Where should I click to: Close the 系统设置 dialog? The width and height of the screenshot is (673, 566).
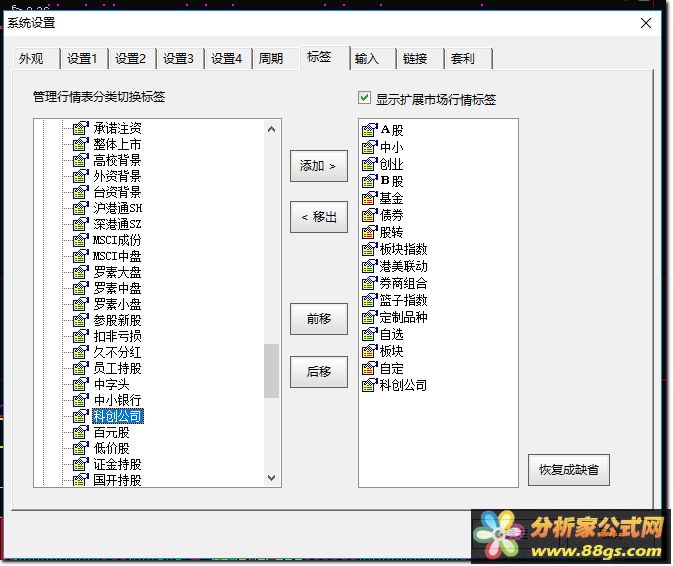(646, 23)
